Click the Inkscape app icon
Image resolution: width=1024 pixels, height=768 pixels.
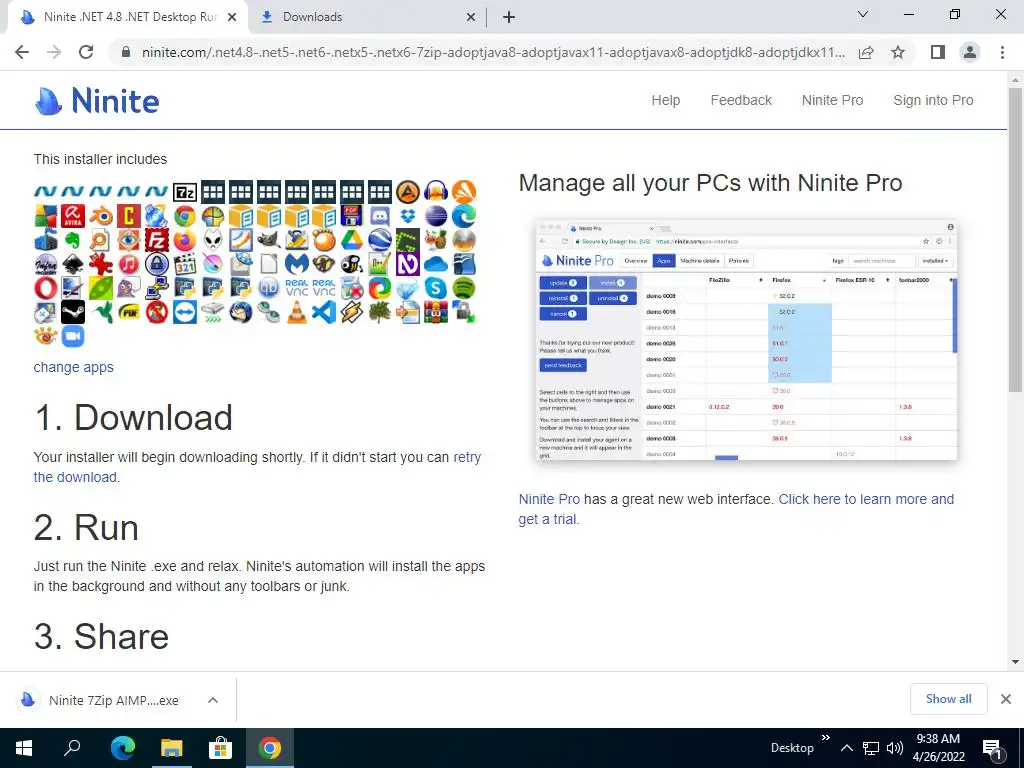(x=73, y=264)
